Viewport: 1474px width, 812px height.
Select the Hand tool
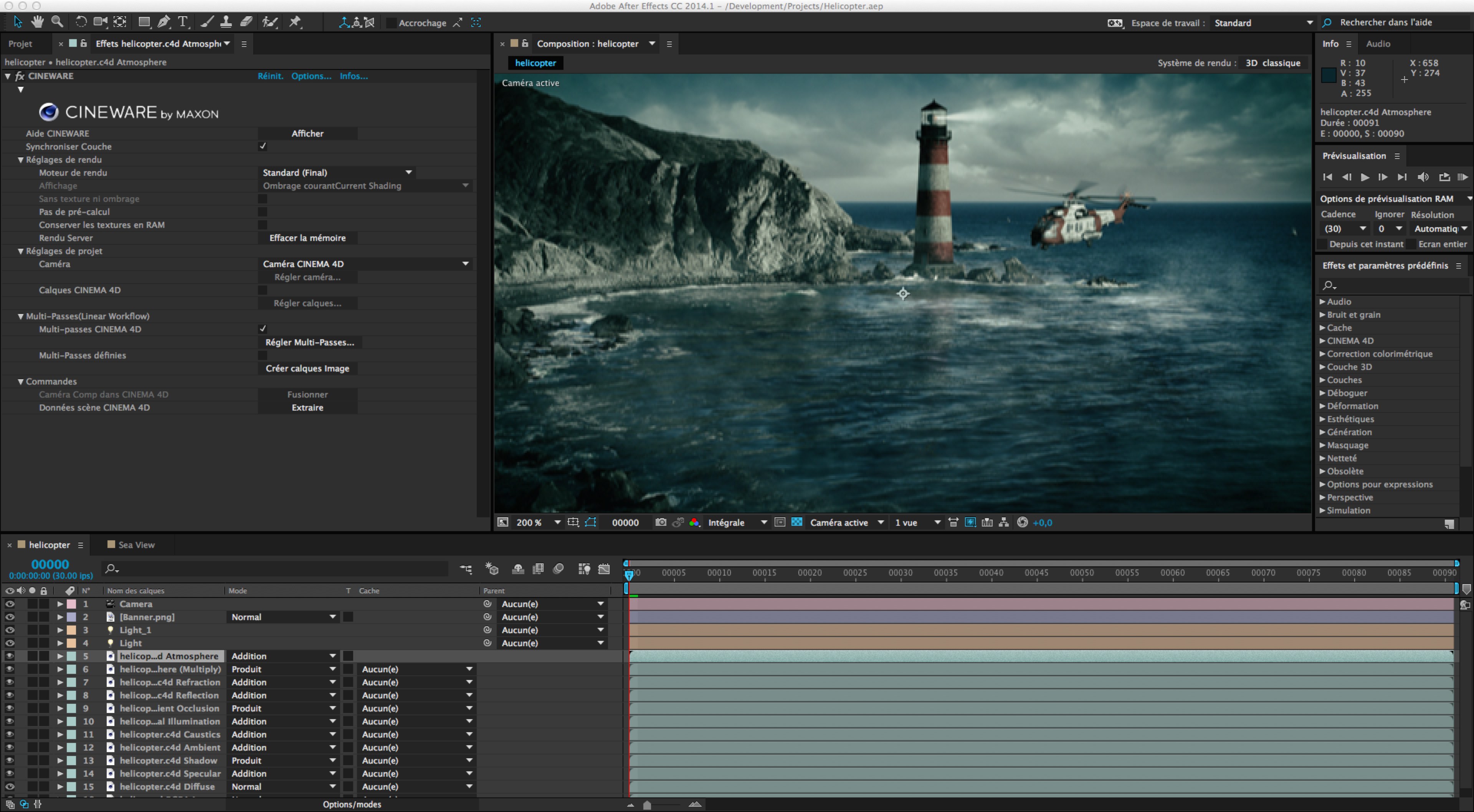coord(37,22)
